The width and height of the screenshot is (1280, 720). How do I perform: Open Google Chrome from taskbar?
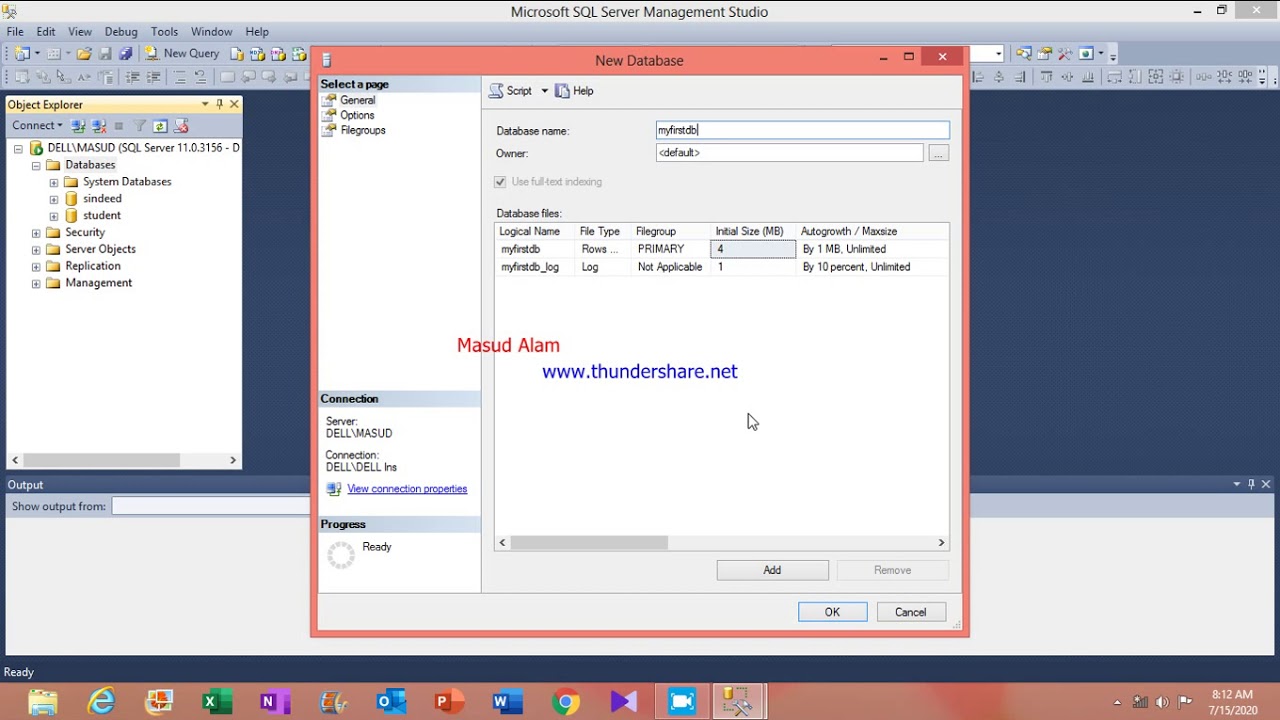[x=565, y=701]
